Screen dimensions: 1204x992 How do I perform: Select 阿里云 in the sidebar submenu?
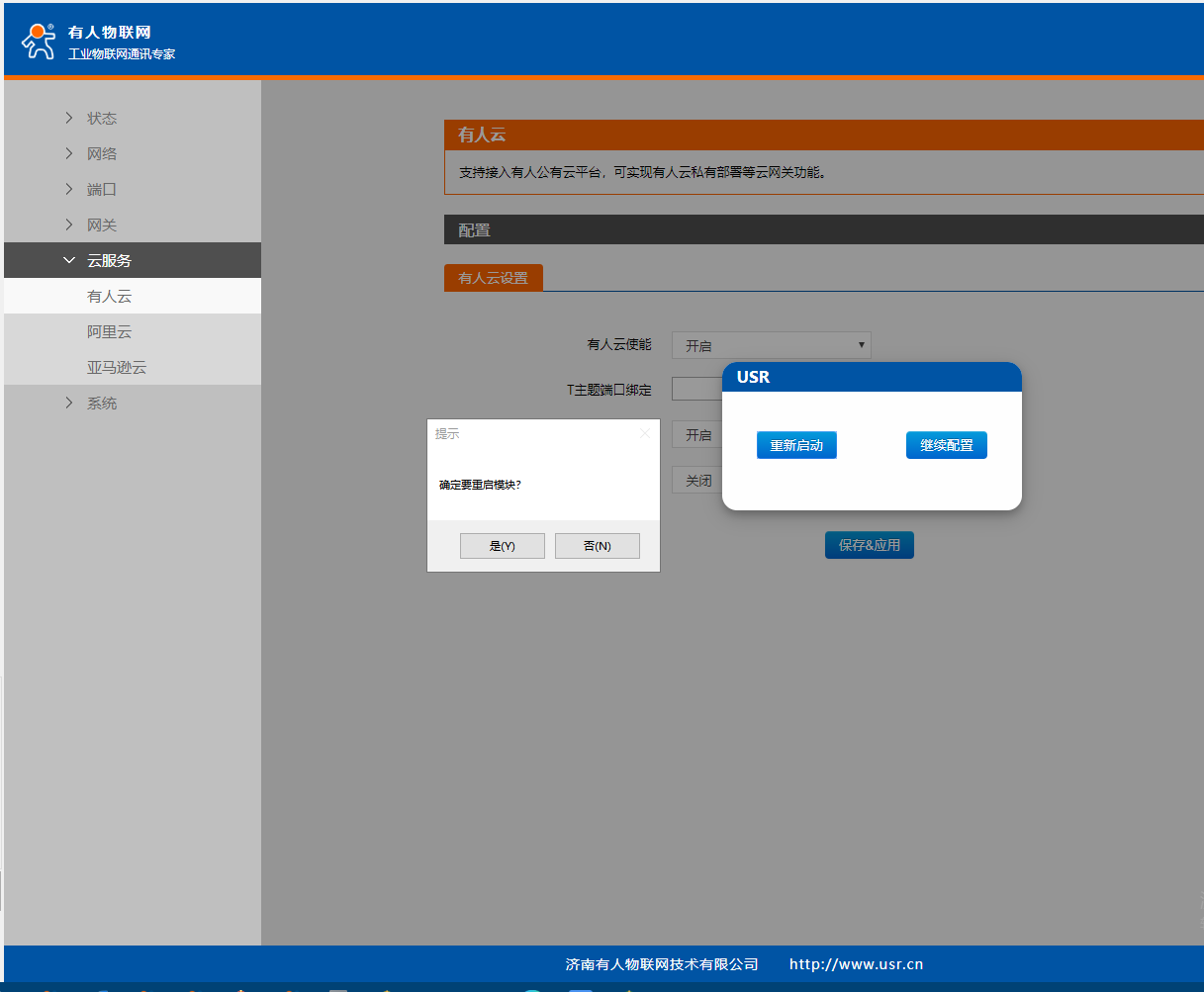(109, 332)
